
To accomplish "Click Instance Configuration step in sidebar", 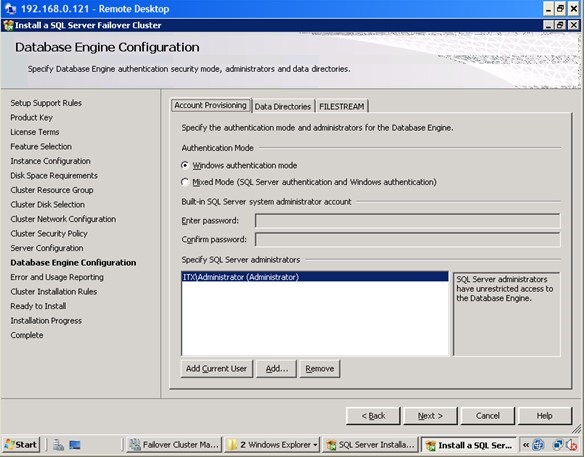I will (x=50, y=161).
